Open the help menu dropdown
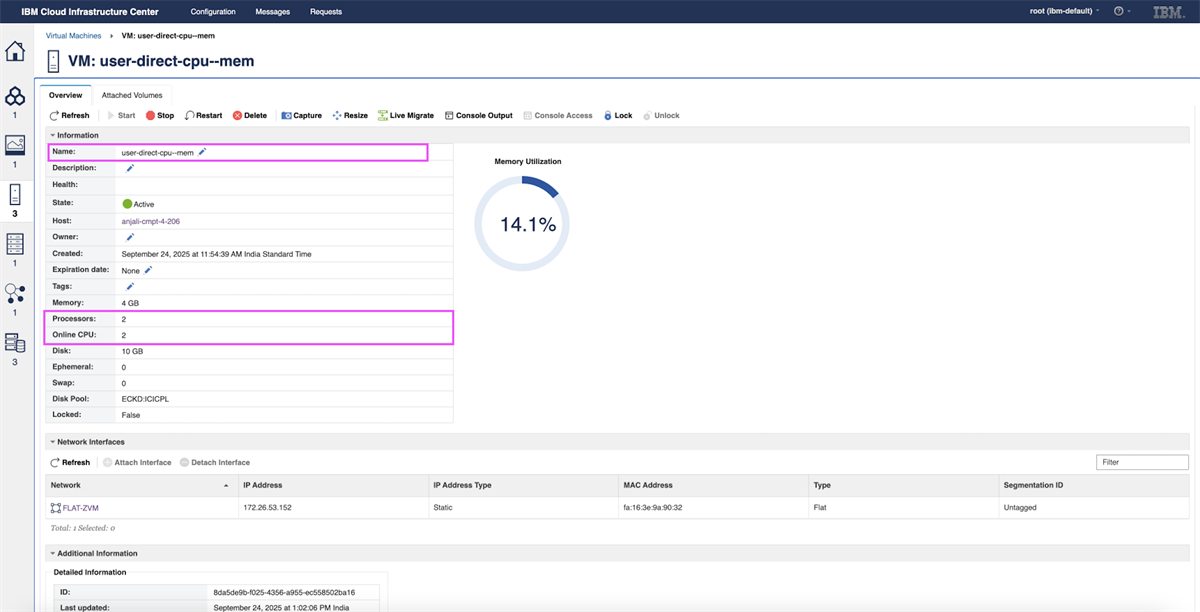This screenshot has height=612, width=1200. click(1122, 12)
